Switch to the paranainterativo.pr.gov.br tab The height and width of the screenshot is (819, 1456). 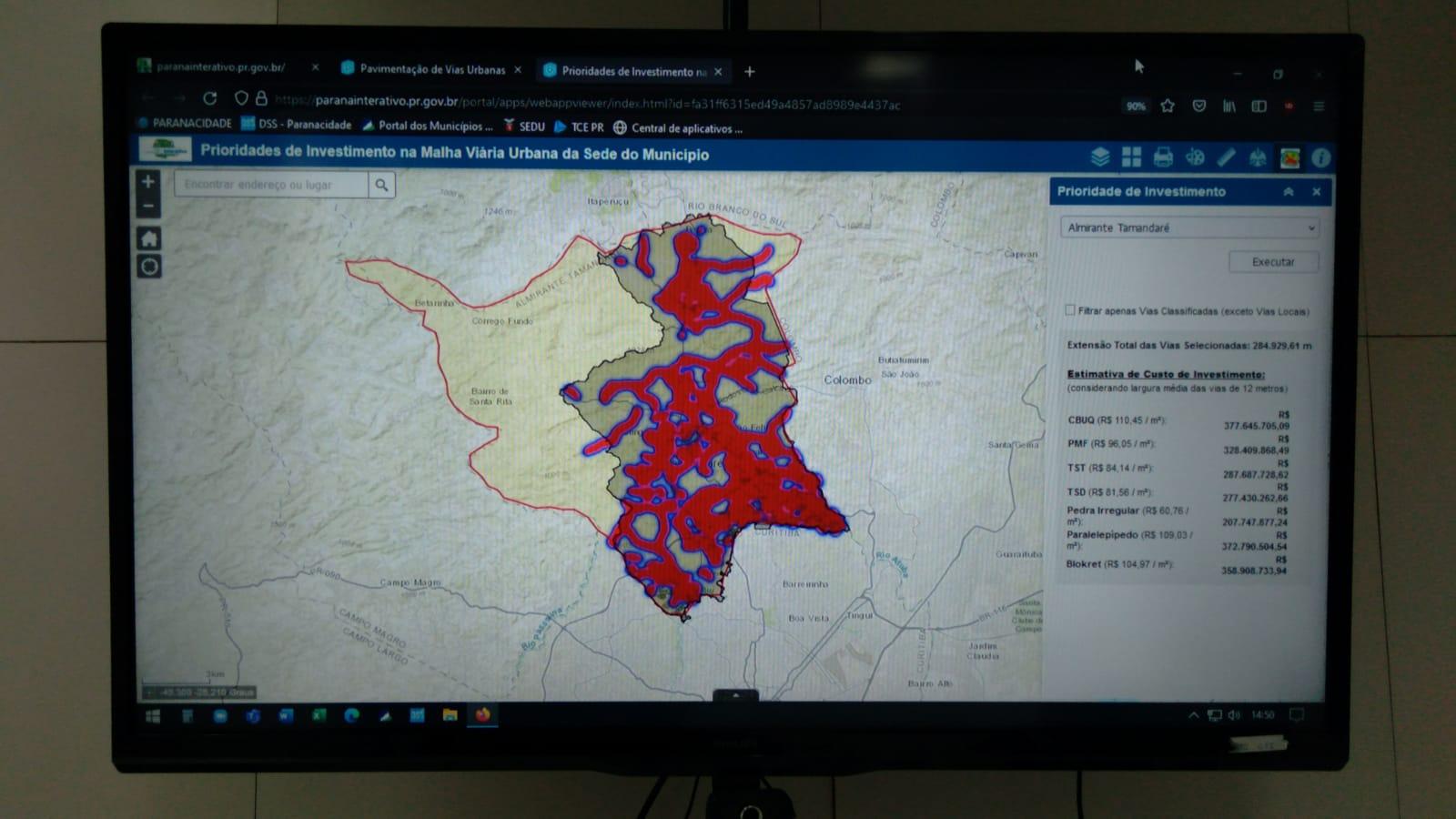click(220, 67)
